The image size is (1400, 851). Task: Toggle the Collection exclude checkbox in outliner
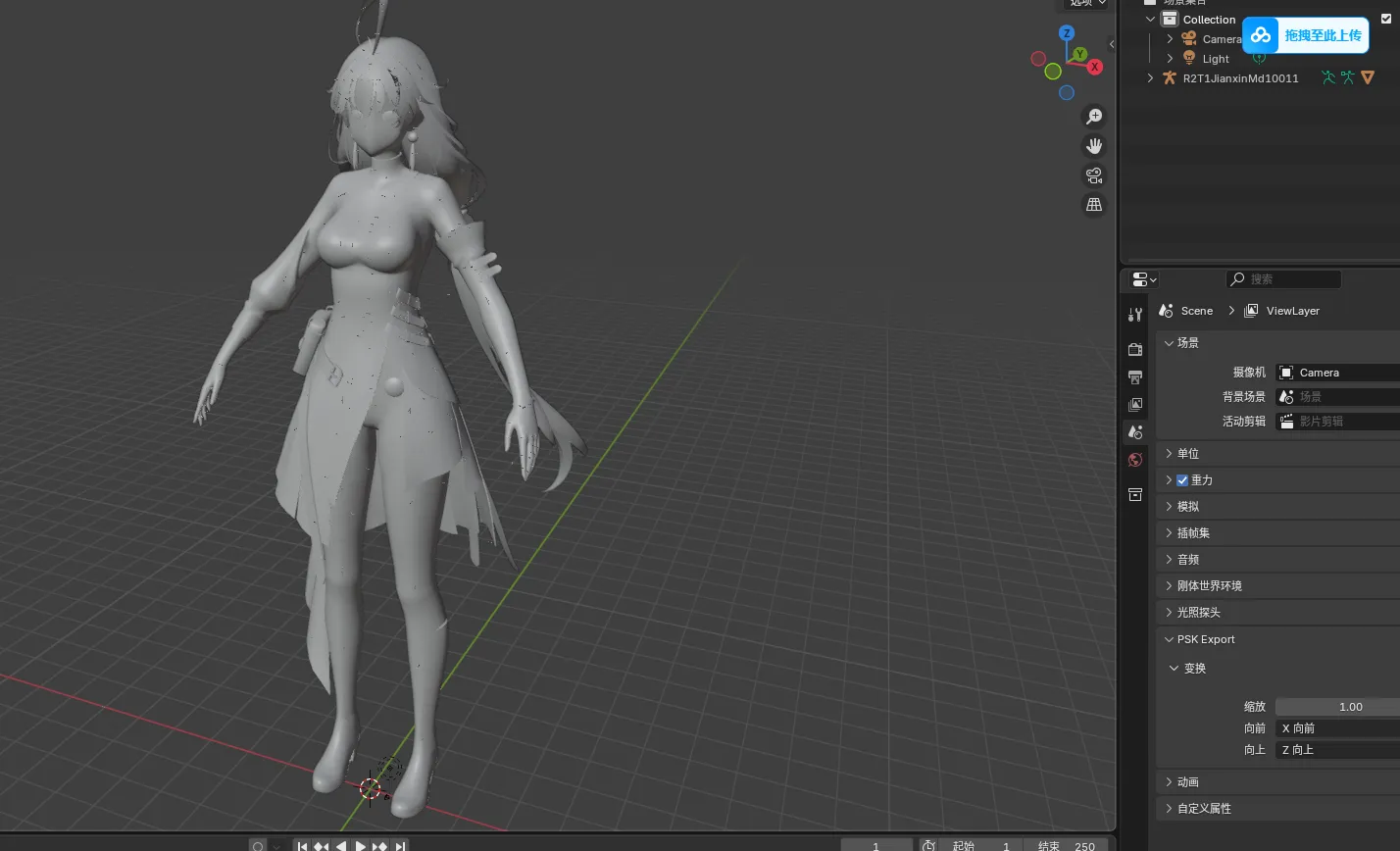point(1385,19)
